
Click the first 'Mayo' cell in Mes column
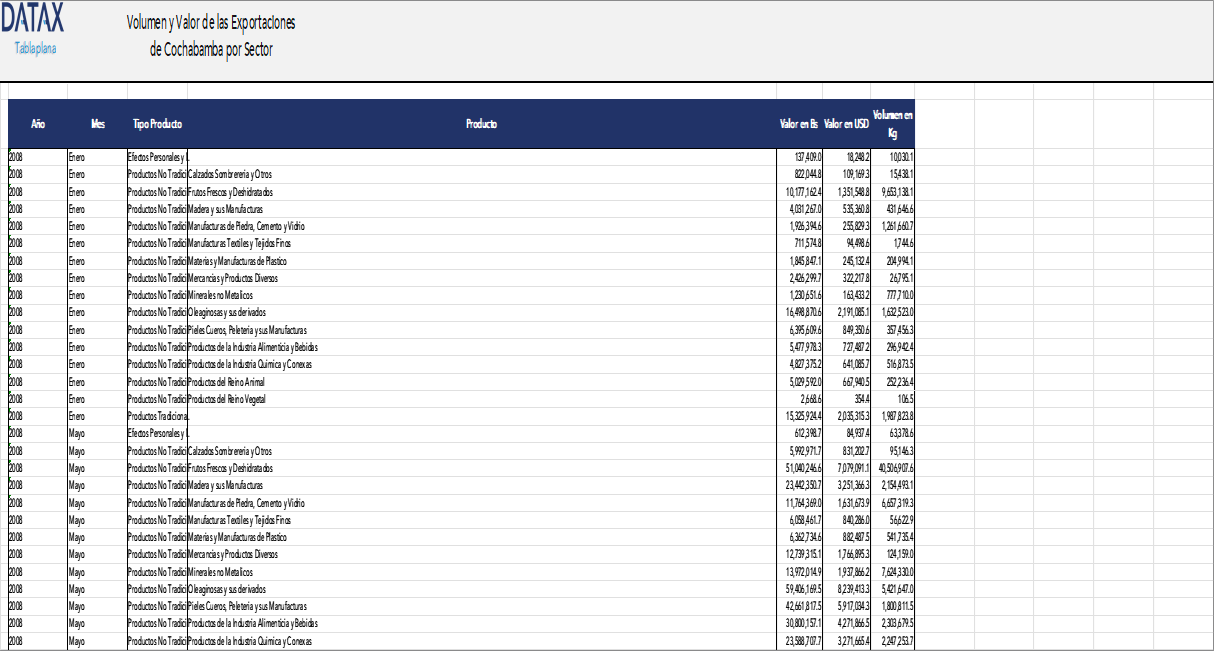click(96, 433)
